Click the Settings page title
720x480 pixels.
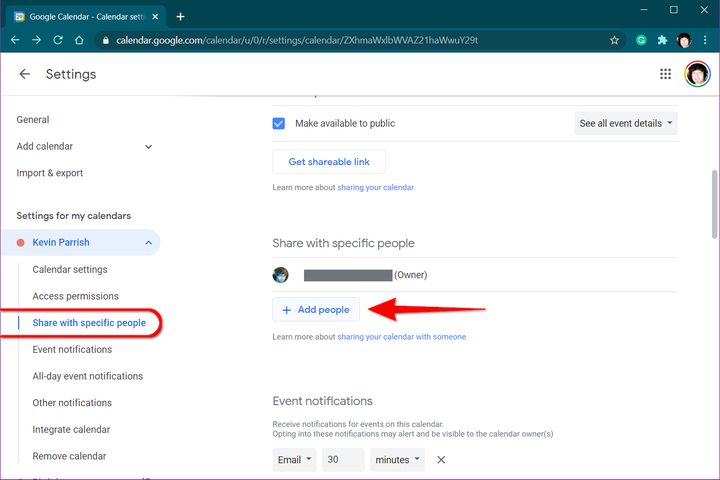[x=71, y=74]
